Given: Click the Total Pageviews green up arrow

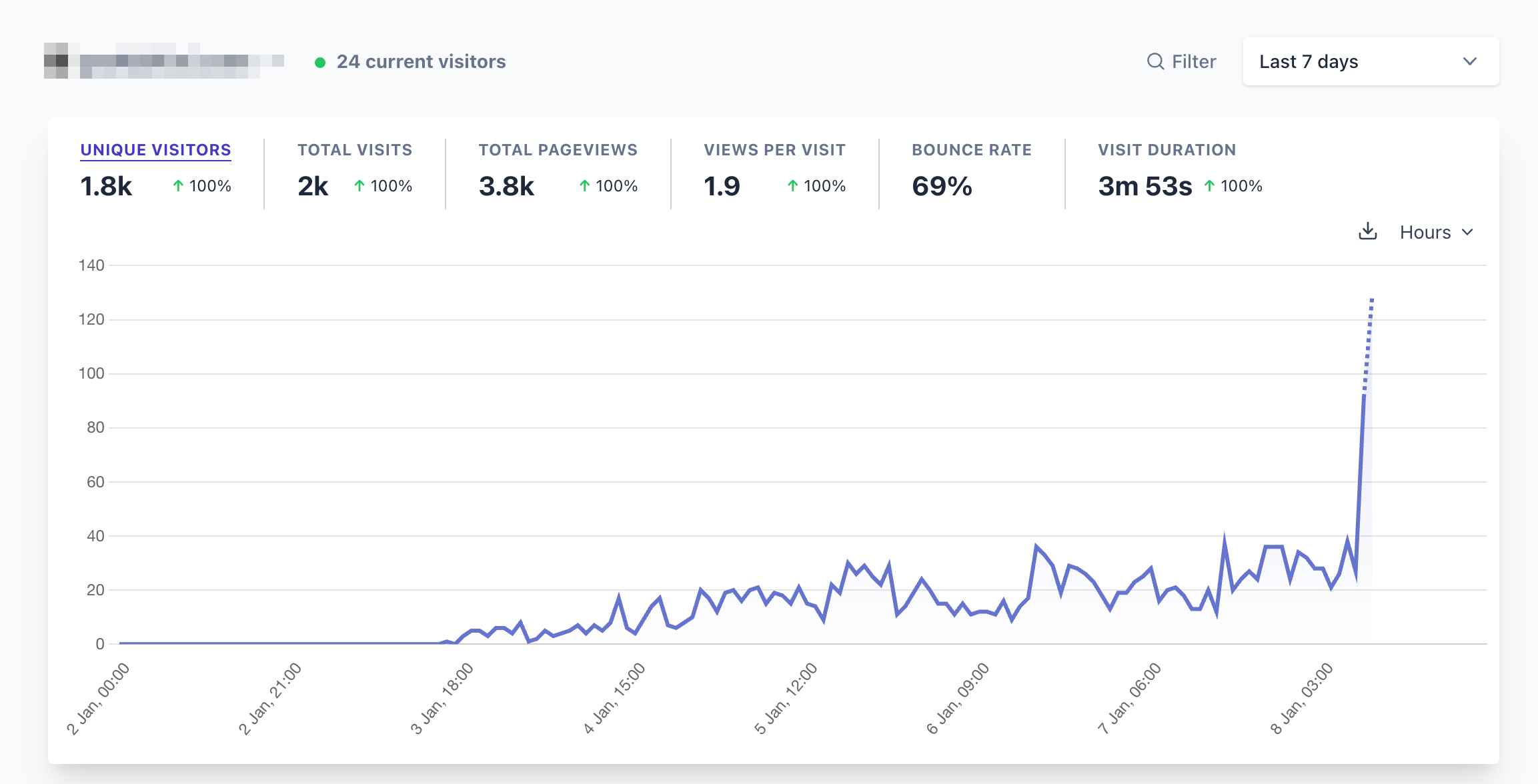Looking at the screenshot, I should [584, 186].
